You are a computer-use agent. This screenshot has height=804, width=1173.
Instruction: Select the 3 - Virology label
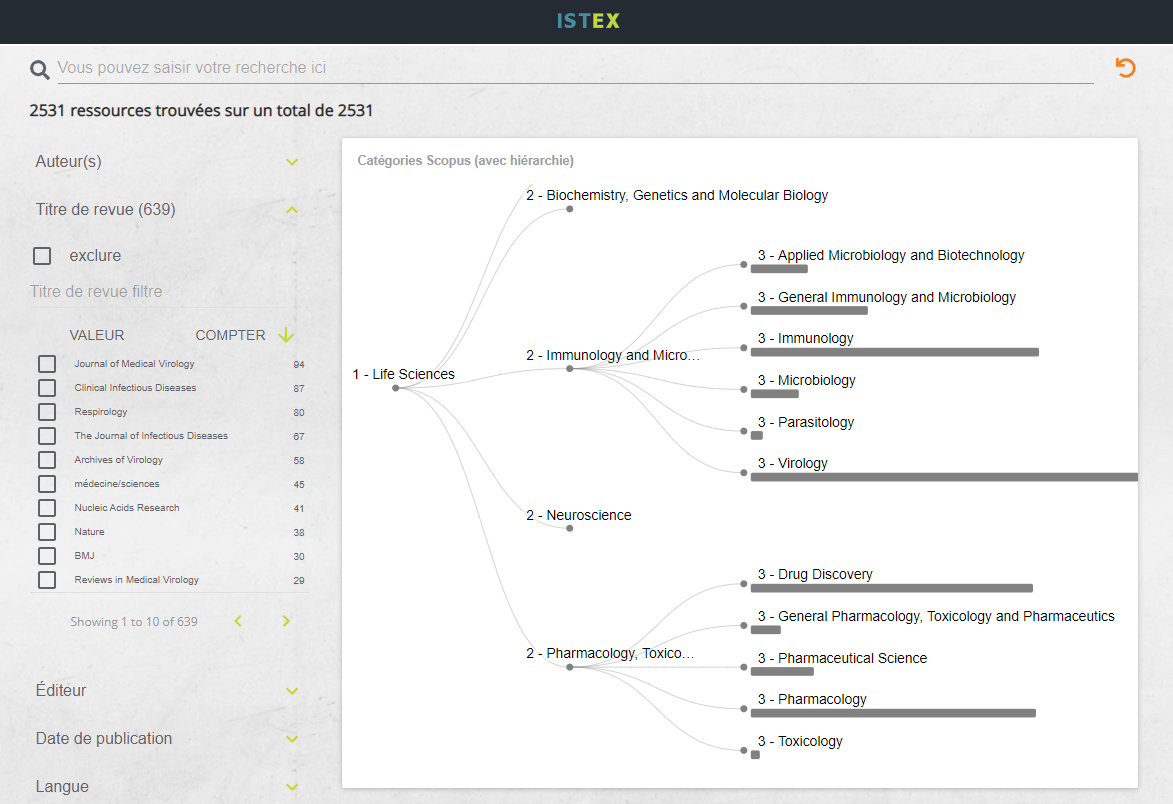pyautogui.click(x=793, y=463)
